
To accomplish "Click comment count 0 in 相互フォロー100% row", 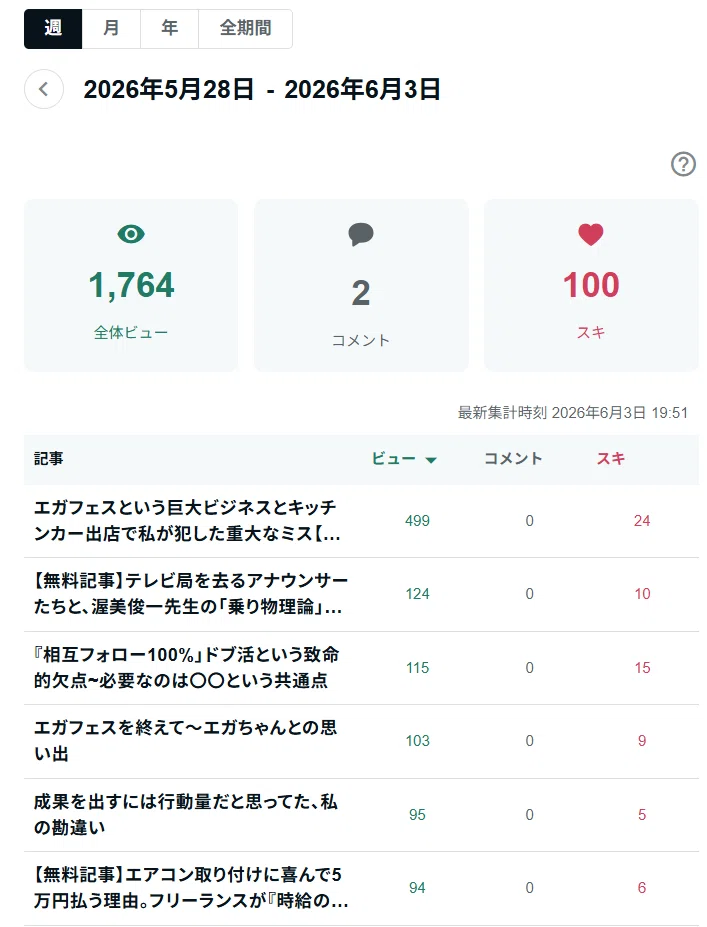I will (x=530, y=668).
